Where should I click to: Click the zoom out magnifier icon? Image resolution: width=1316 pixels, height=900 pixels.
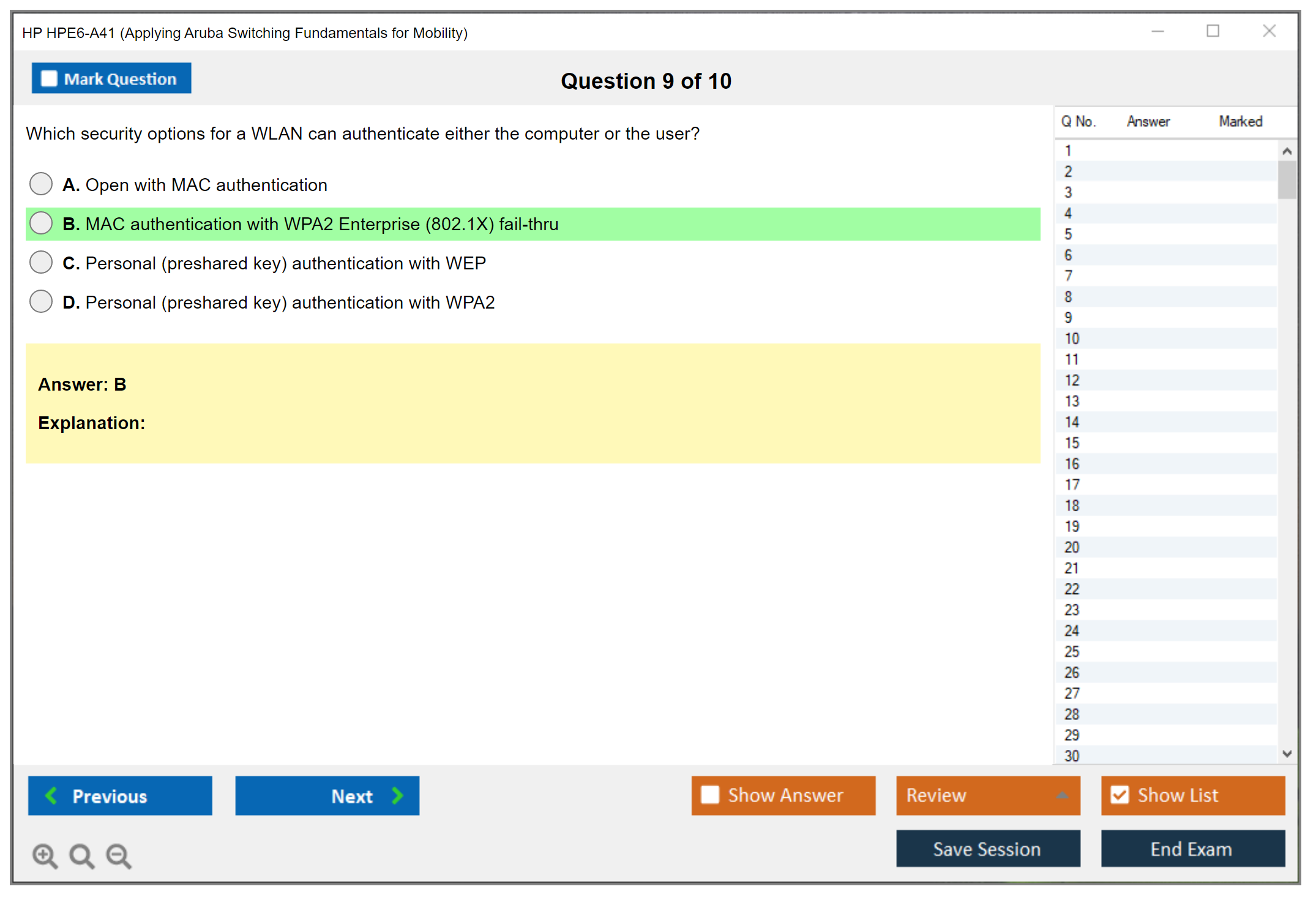[x=119, y=855]
